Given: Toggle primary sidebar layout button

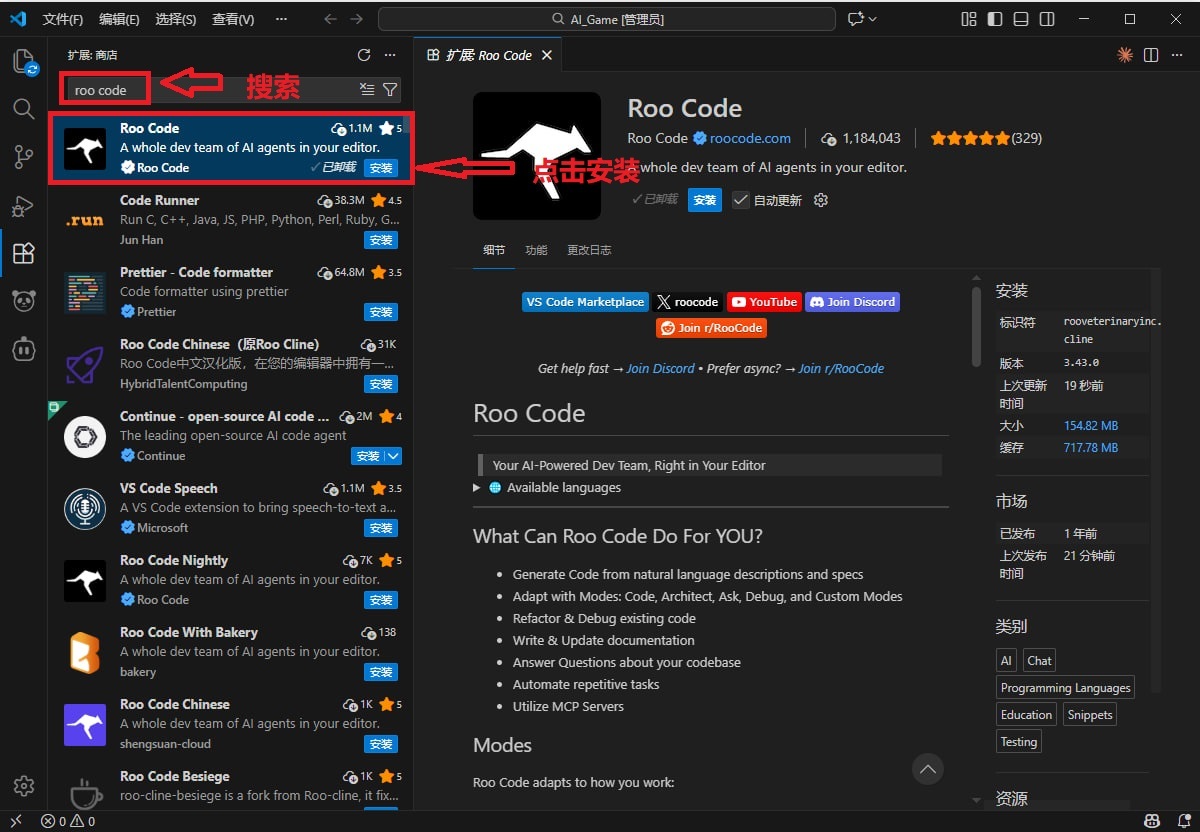Looking at the screenshot, I should [x=994, y=19].
